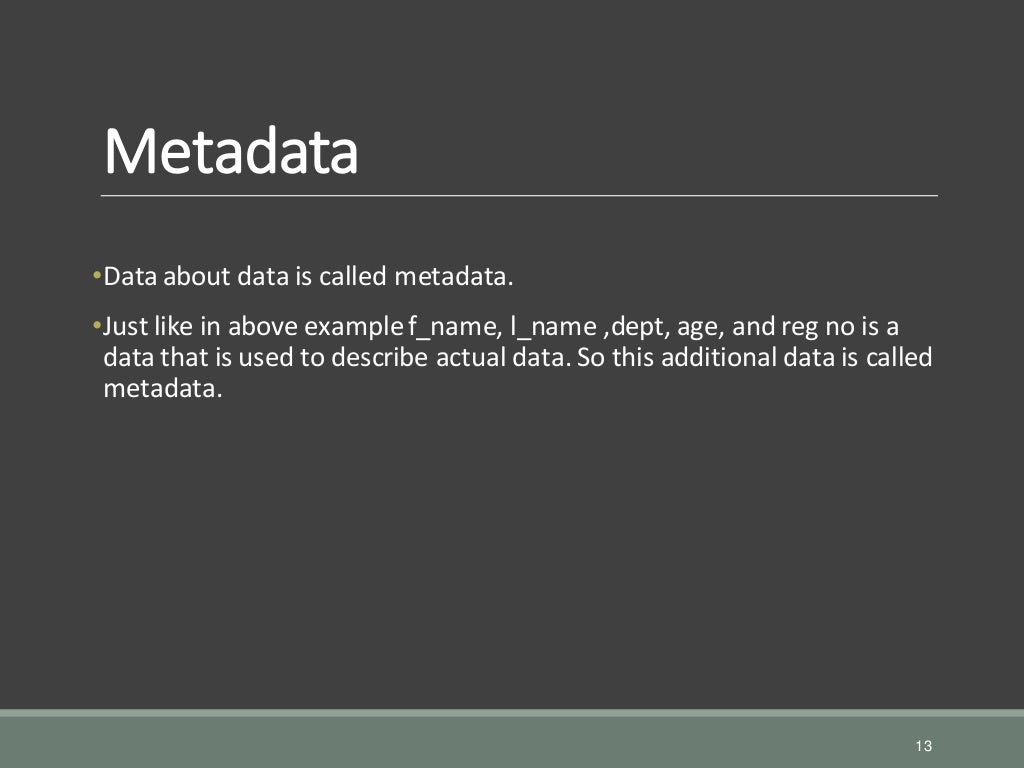
Task: Click the words 'actual data.' in paragraph
Action: [503, 357]
